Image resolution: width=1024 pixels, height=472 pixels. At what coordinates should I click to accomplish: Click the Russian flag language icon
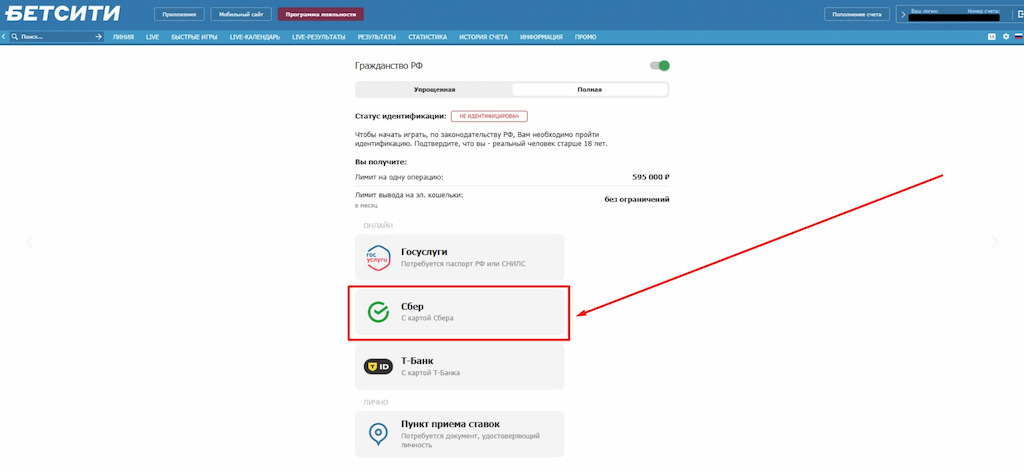click(1017, 37)
